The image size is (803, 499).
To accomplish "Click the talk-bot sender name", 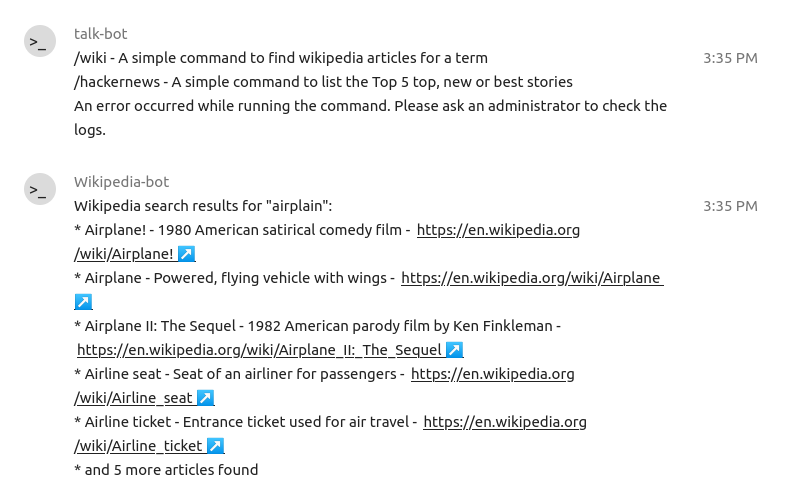I will point(101,34).
